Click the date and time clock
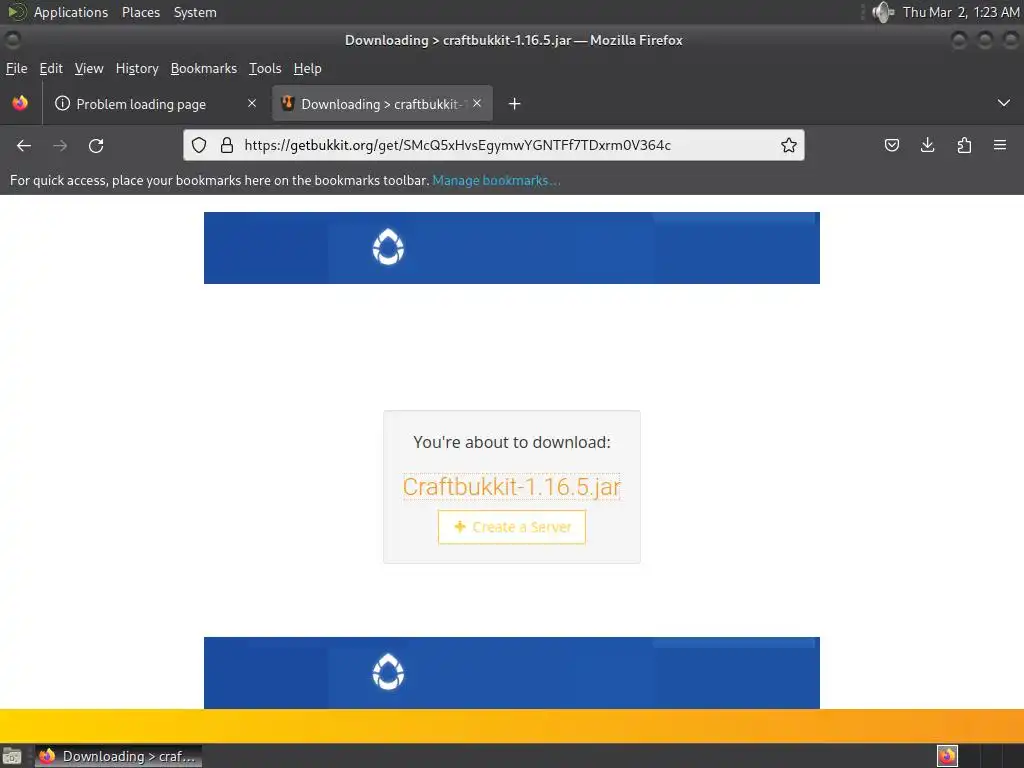The image size is (1024, 768). 961,12
